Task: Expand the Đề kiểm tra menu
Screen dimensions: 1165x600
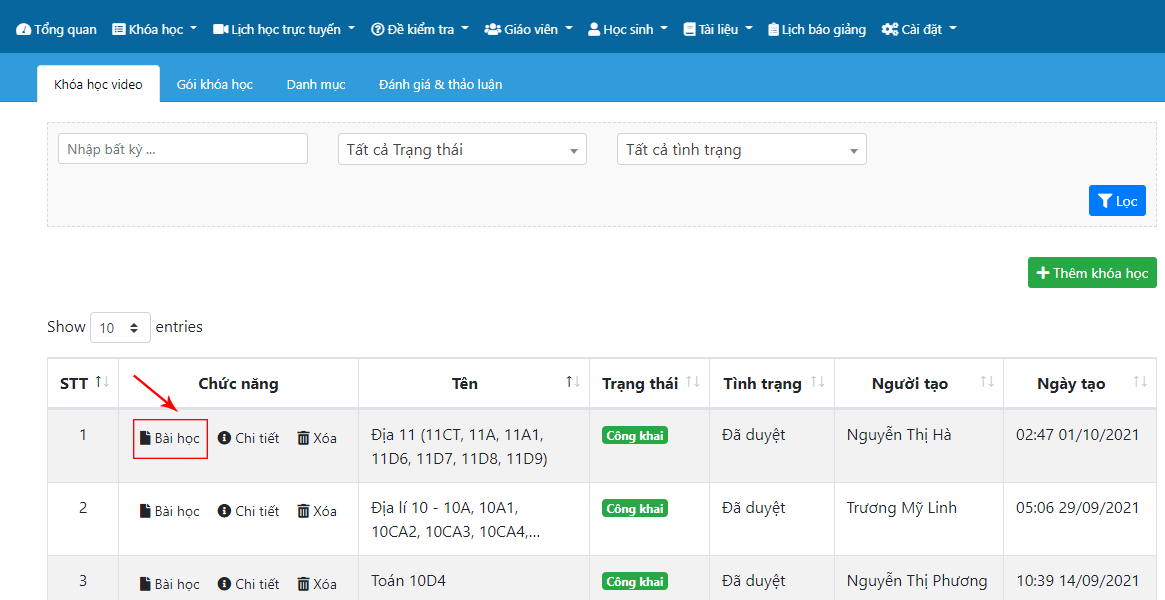Action: [x=420, y=30]
